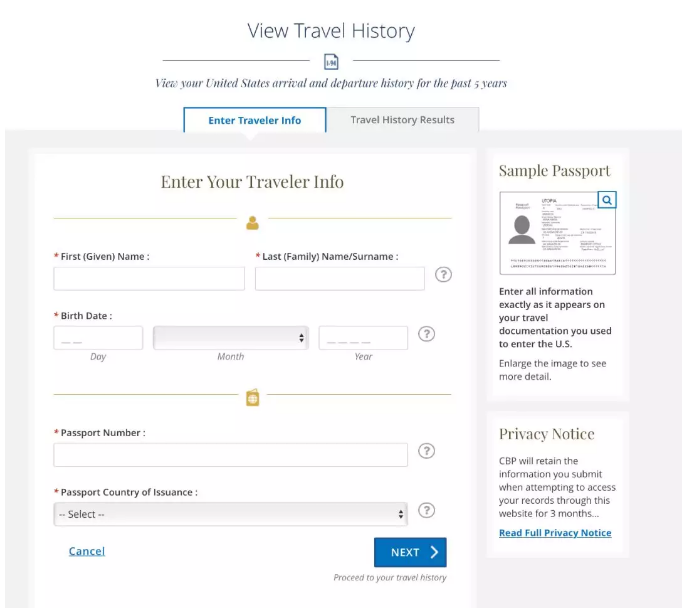The height and width of the screenshot is (608, 685).
Task: Click the help icon next to Passport Number
Action: coord(426,451)
